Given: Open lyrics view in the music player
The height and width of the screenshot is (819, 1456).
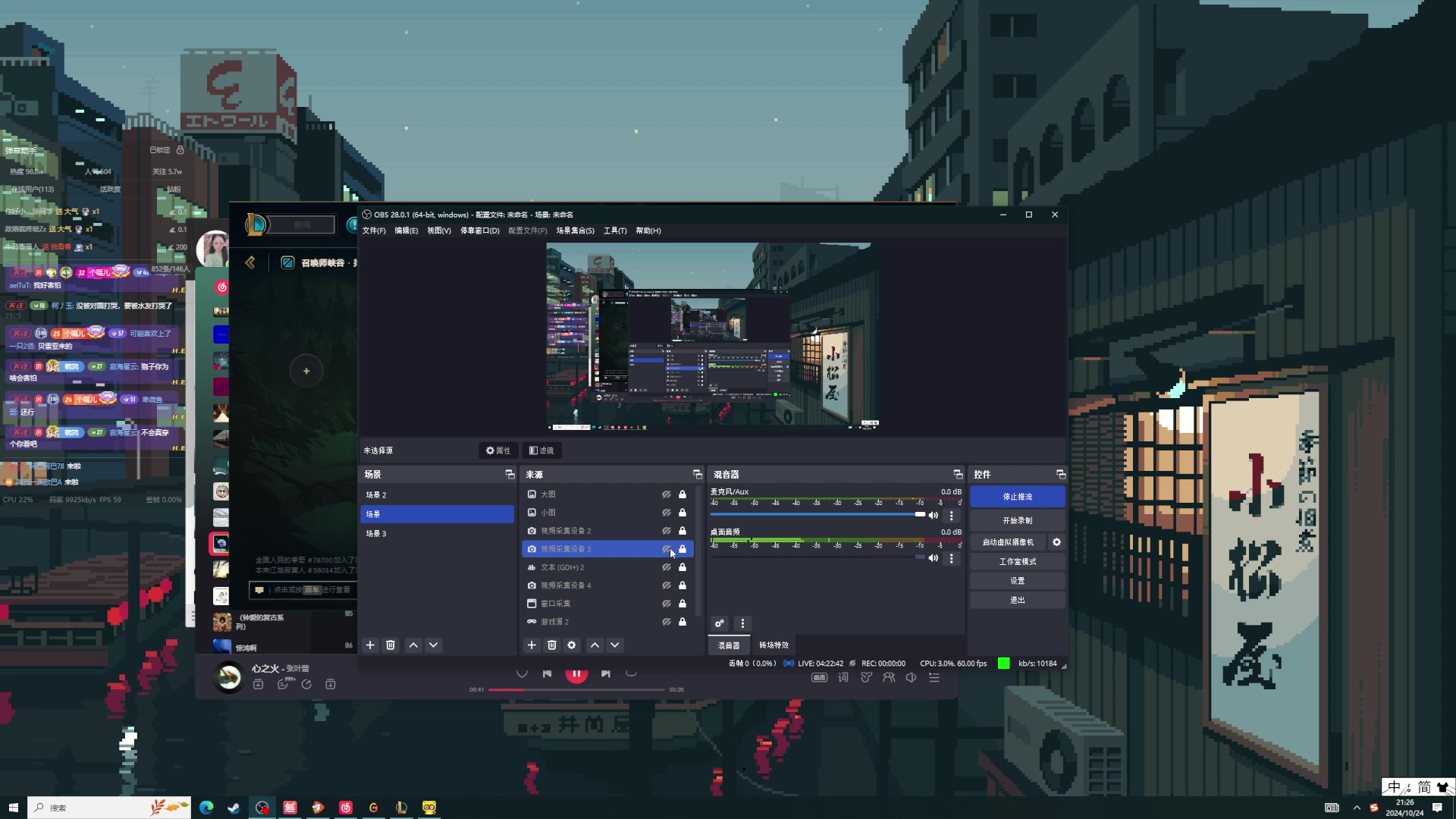Looking at the screenshot, I should pyautogui.click(x=843, y=677).
